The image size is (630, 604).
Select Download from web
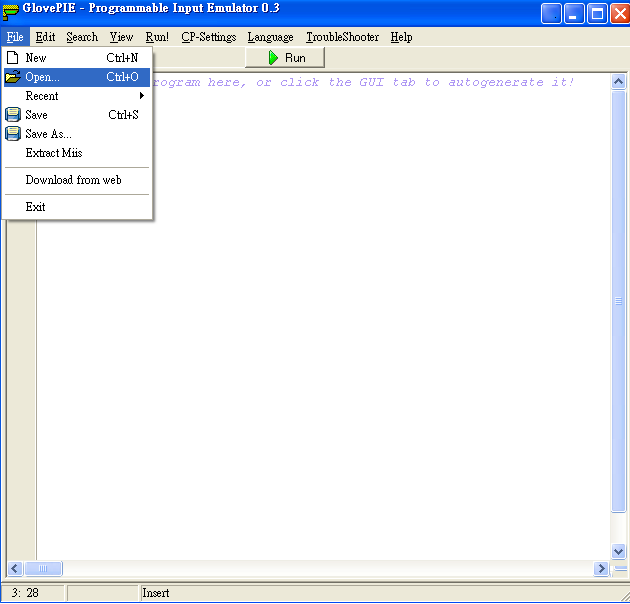pos(77,180)
